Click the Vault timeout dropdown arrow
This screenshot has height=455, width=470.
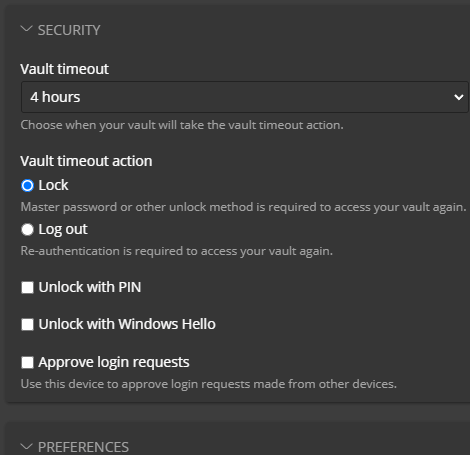[x=459, y=97]
